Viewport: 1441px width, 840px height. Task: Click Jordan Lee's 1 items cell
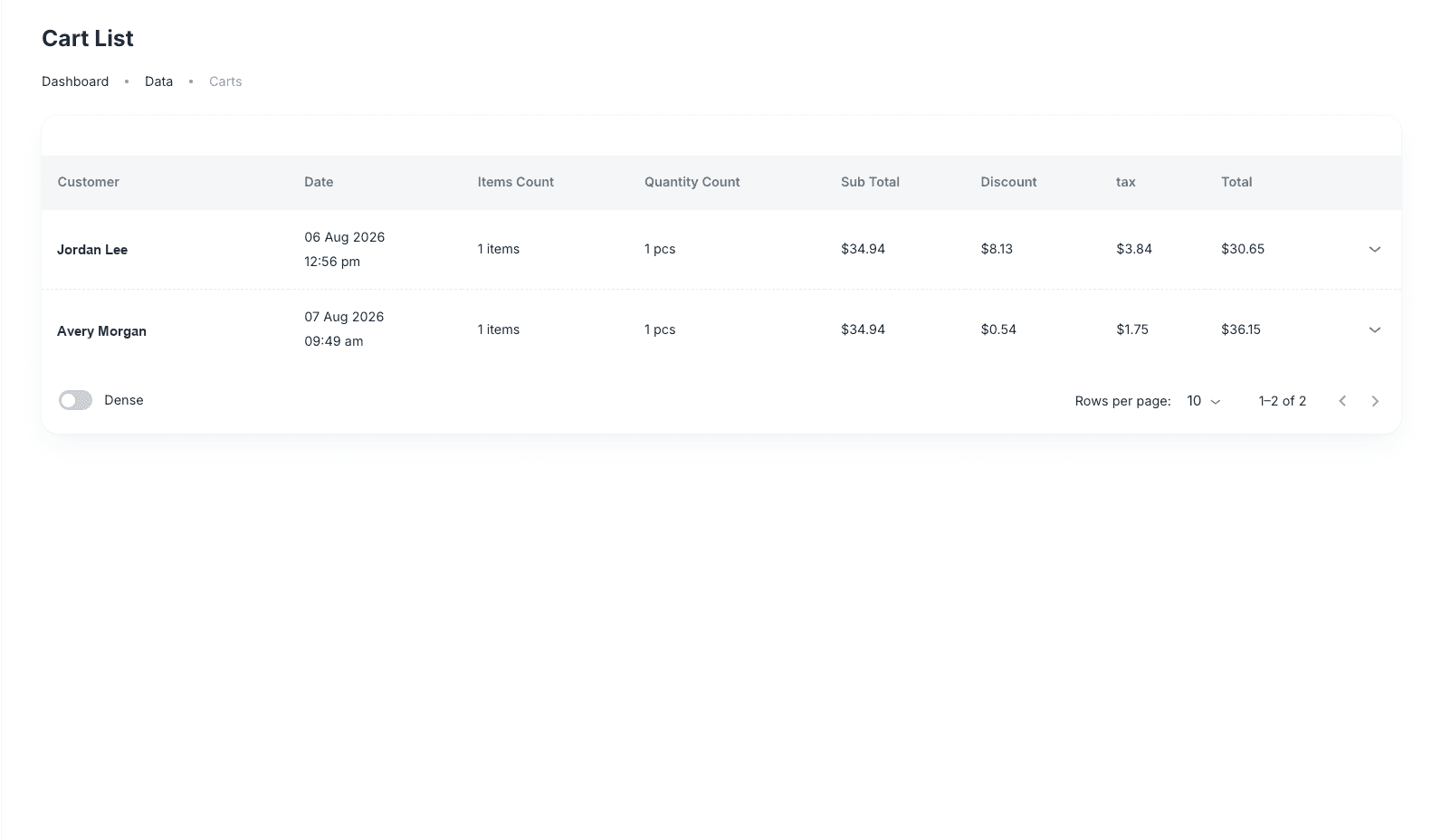[499, 249]
